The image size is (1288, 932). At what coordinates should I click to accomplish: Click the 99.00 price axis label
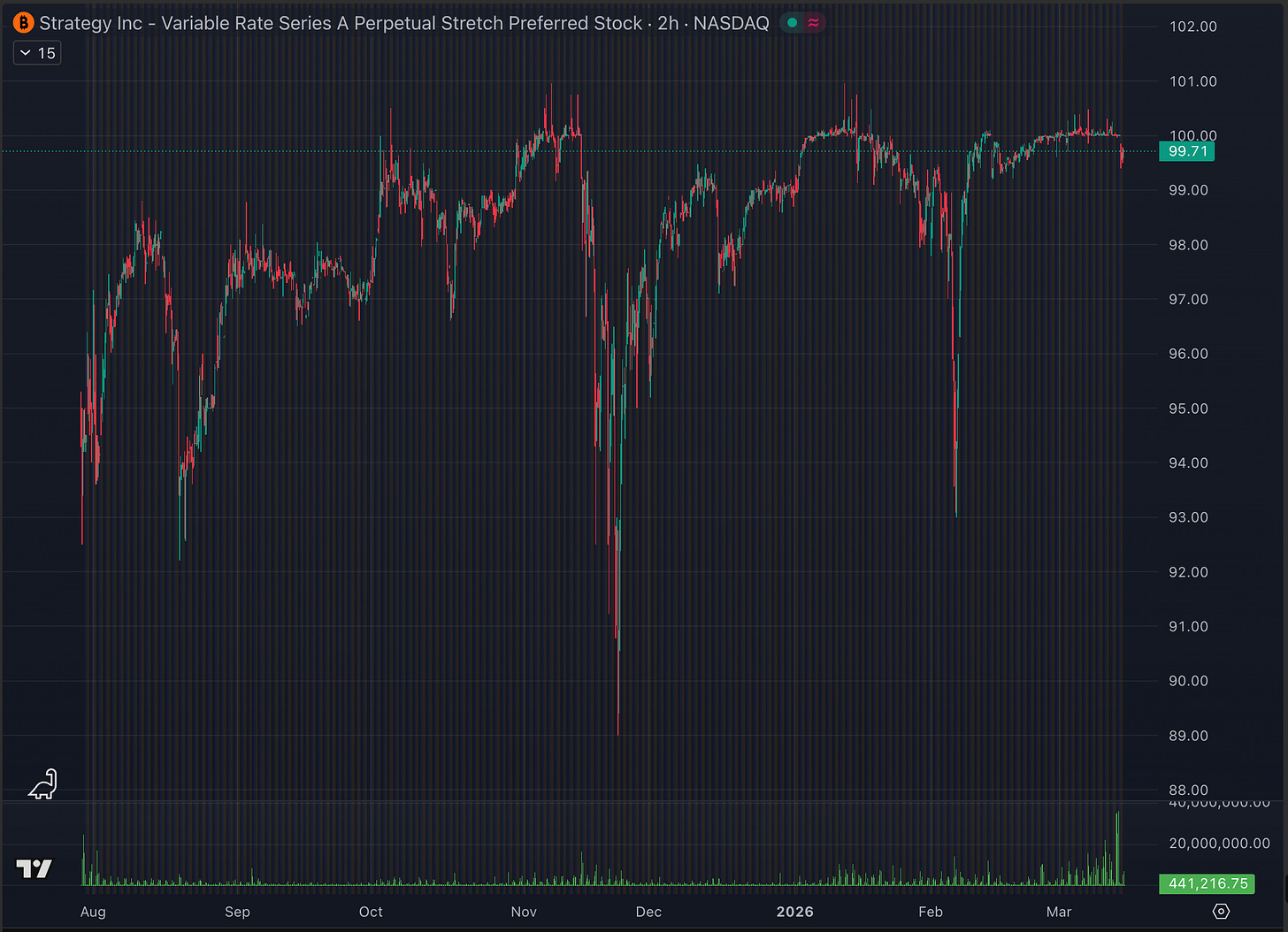[x=1188, y=190]
